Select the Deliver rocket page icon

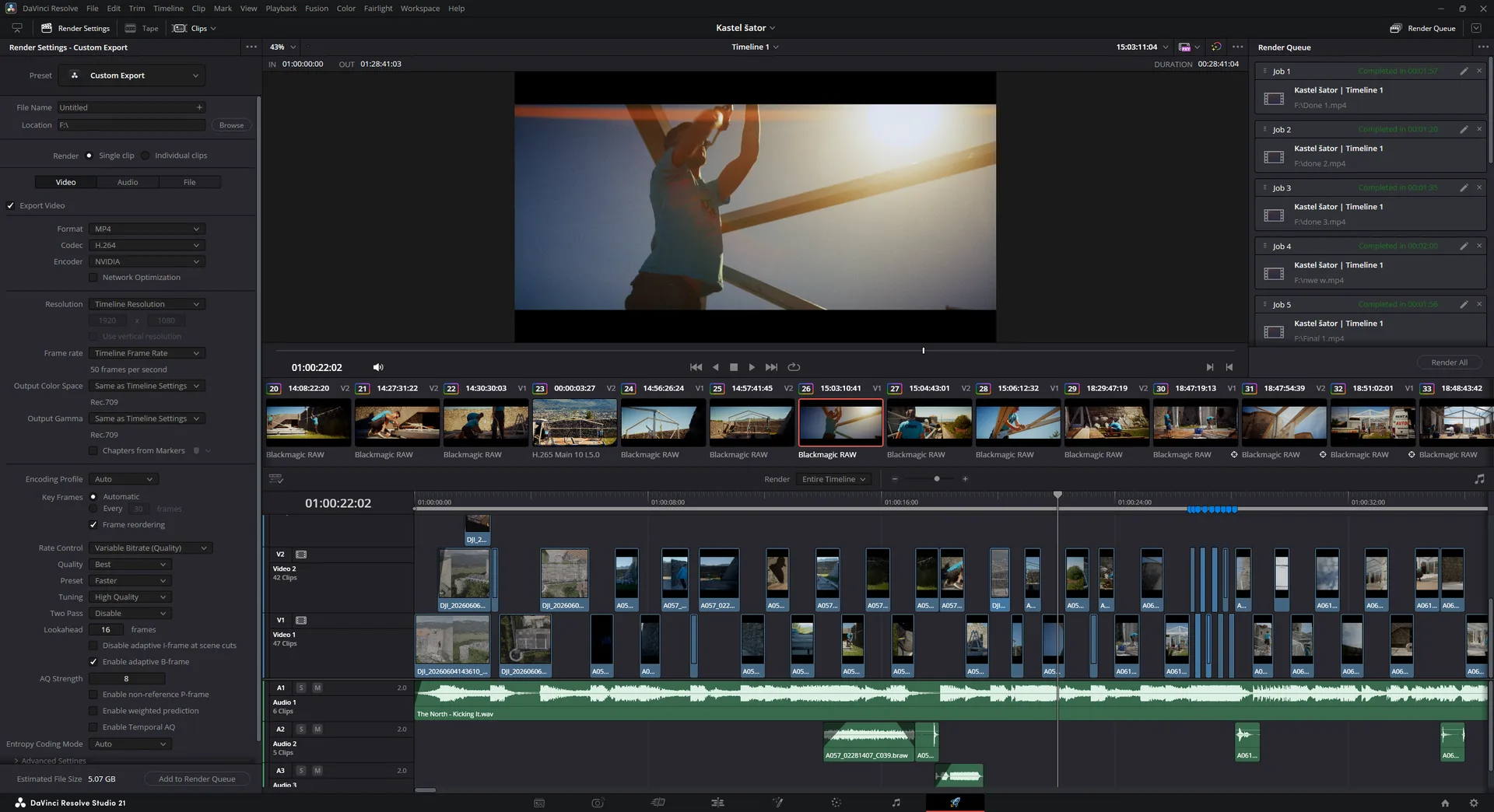pyautogui.click(x=955, y=803)
